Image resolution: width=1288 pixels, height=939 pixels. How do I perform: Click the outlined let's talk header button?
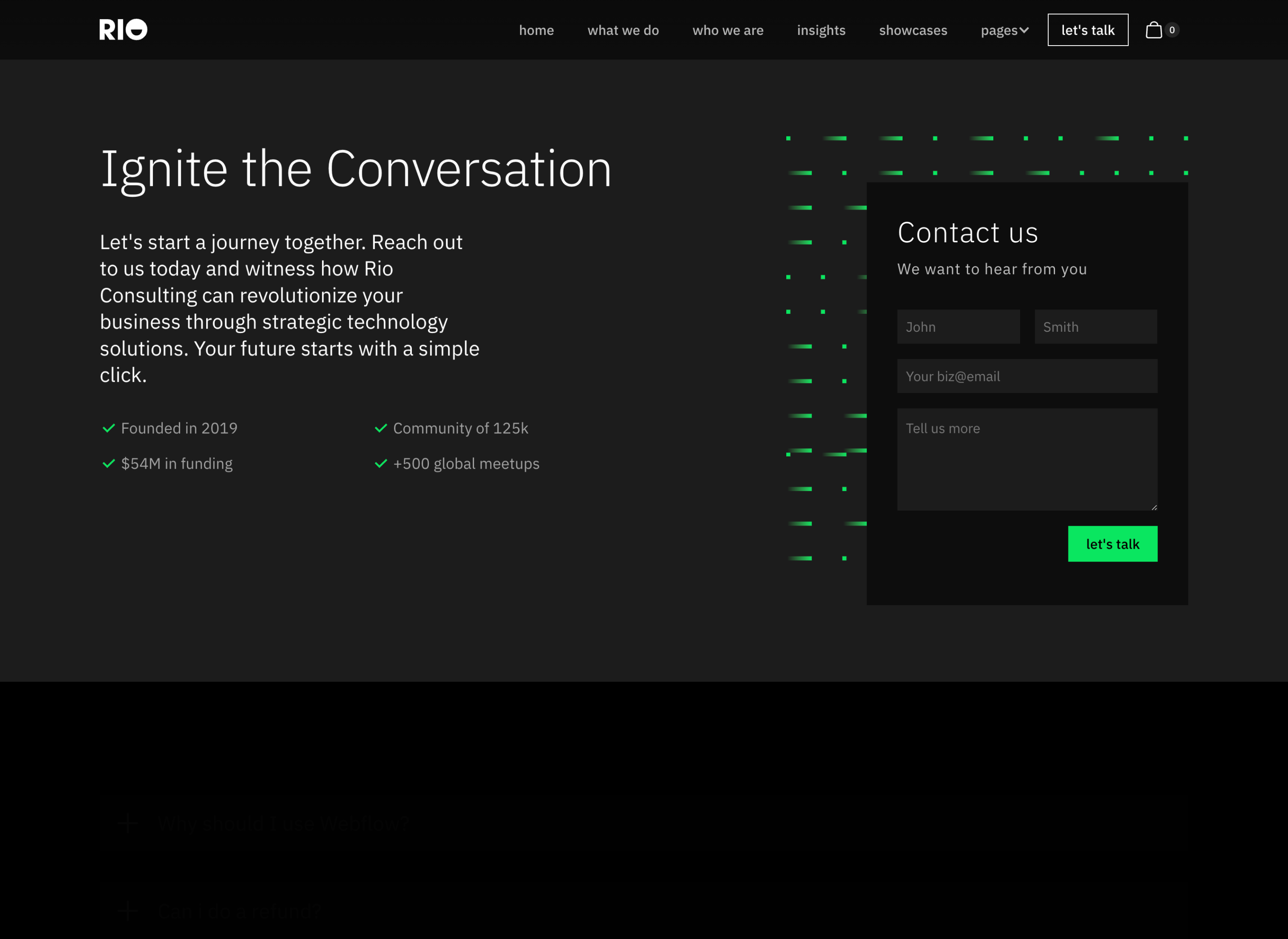[1087, 30]
